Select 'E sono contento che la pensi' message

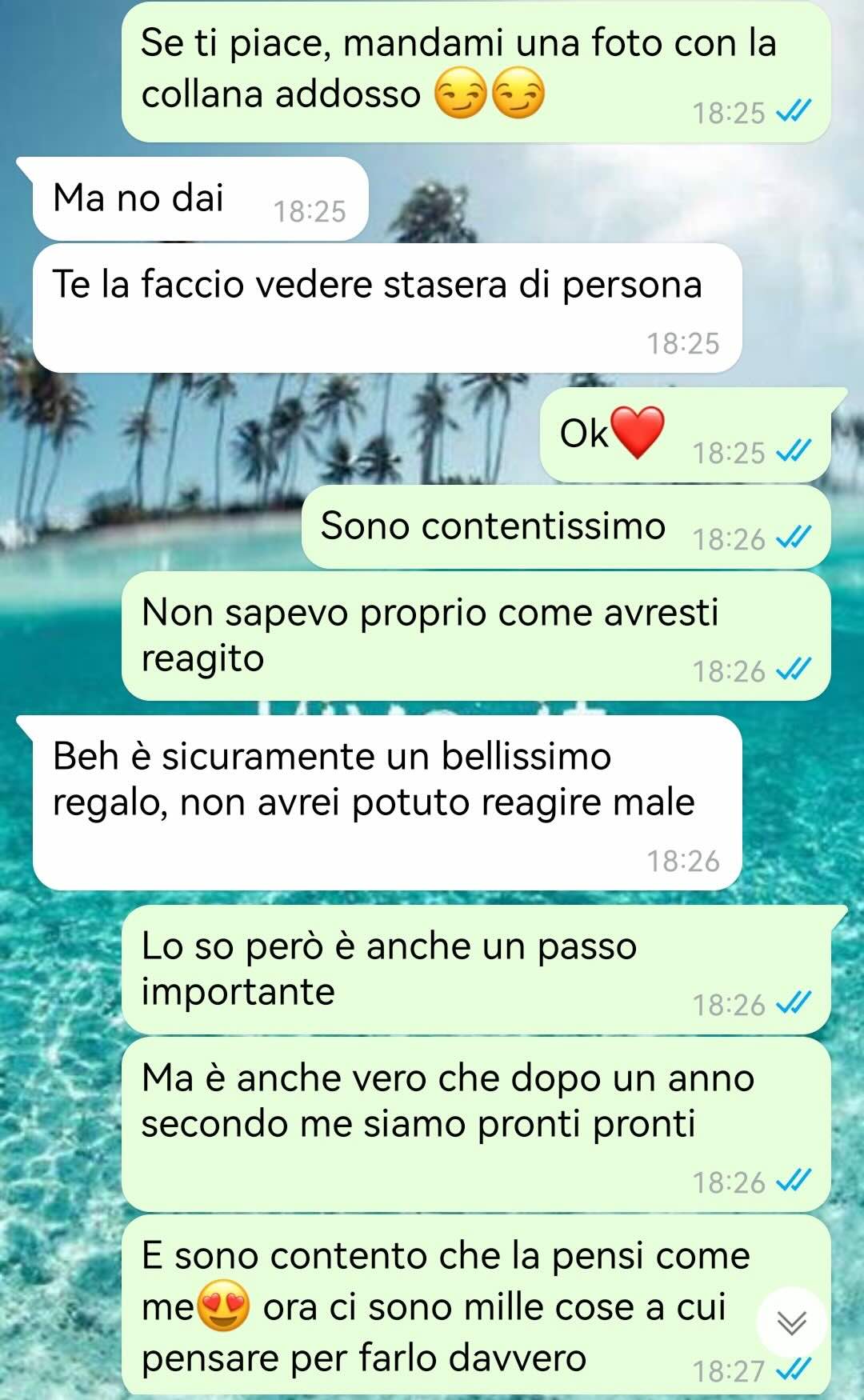476,1306
